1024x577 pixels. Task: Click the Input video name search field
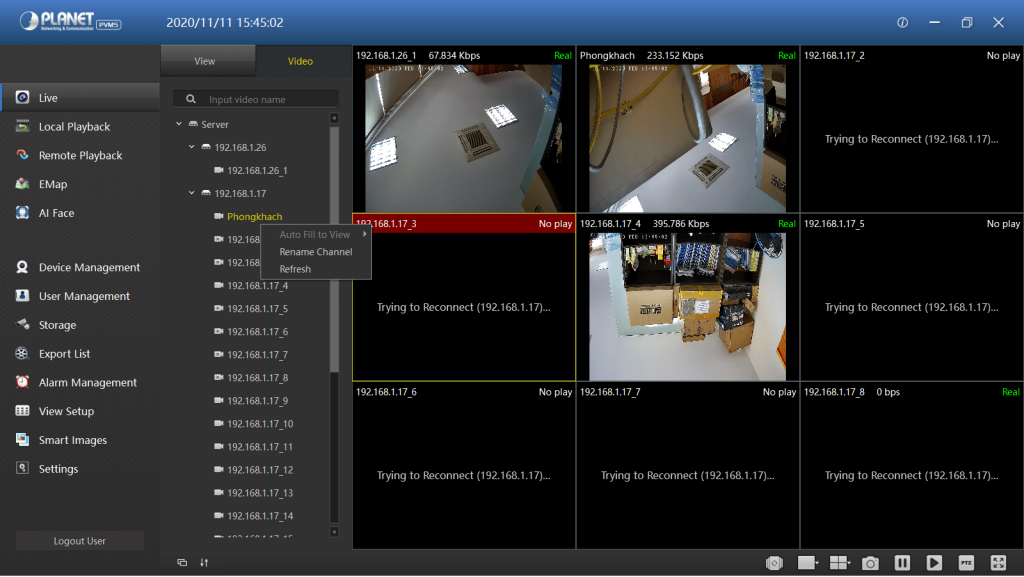coord(256,99)
